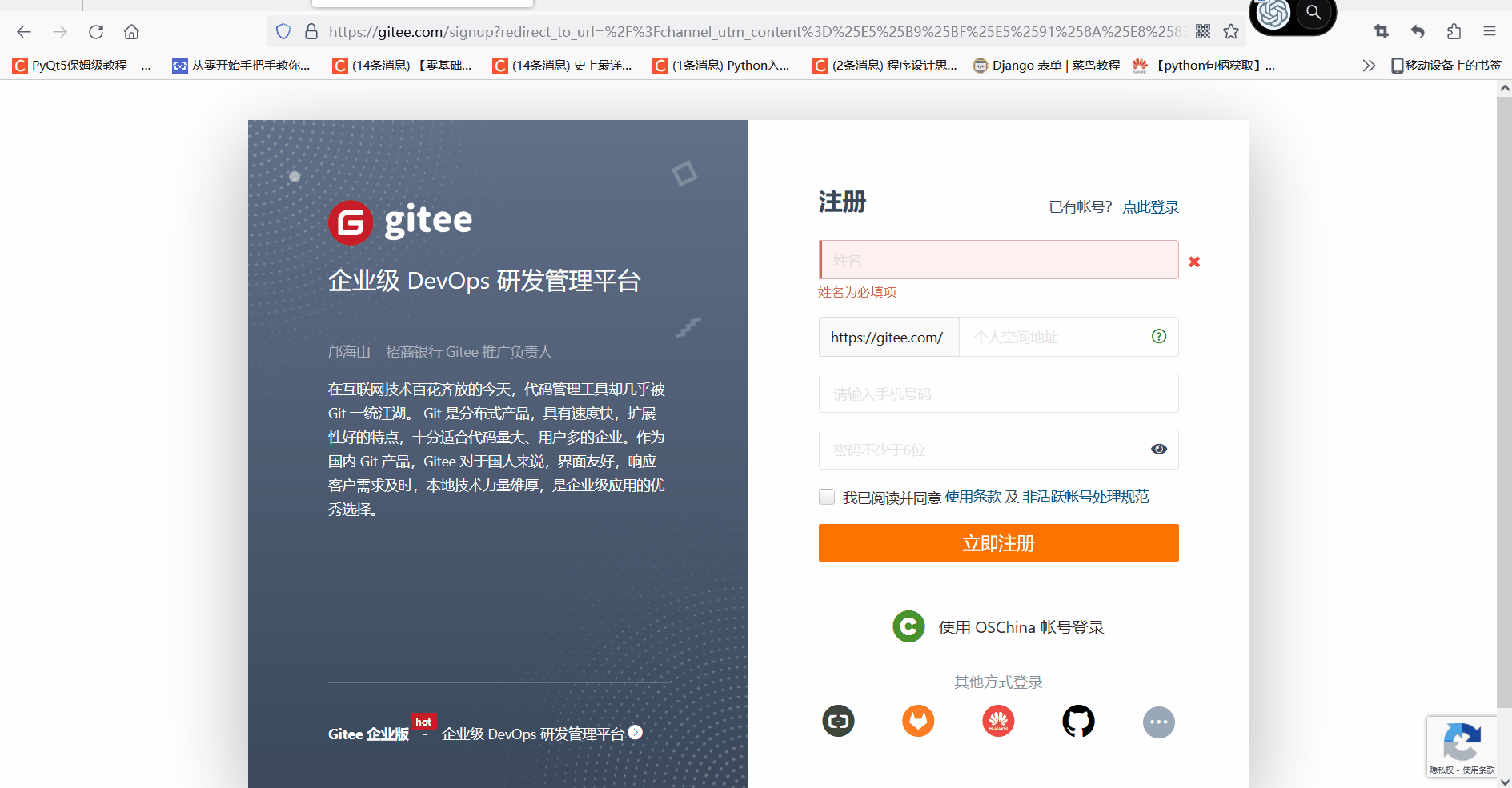Screen dimensions: 1512x788
Task: Expand the circled arrow next to 企业级 DevOps 研发管理平台
Action: coord(634,732)
